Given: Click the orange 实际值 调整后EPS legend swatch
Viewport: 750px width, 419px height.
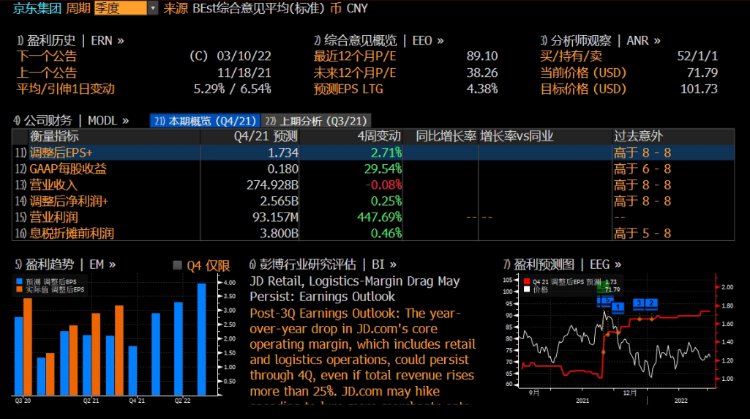Looking at the screenshot, I should coord(19,289).
